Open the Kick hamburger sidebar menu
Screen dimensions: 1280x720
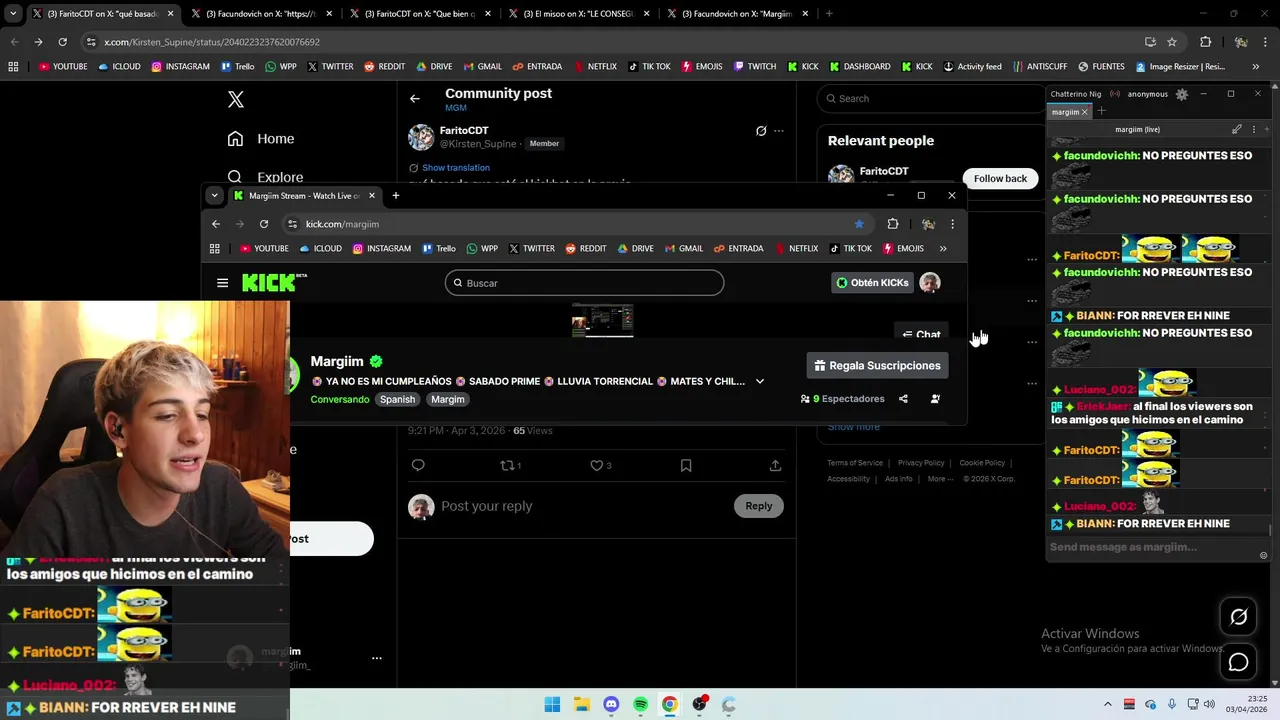point(222,283)
